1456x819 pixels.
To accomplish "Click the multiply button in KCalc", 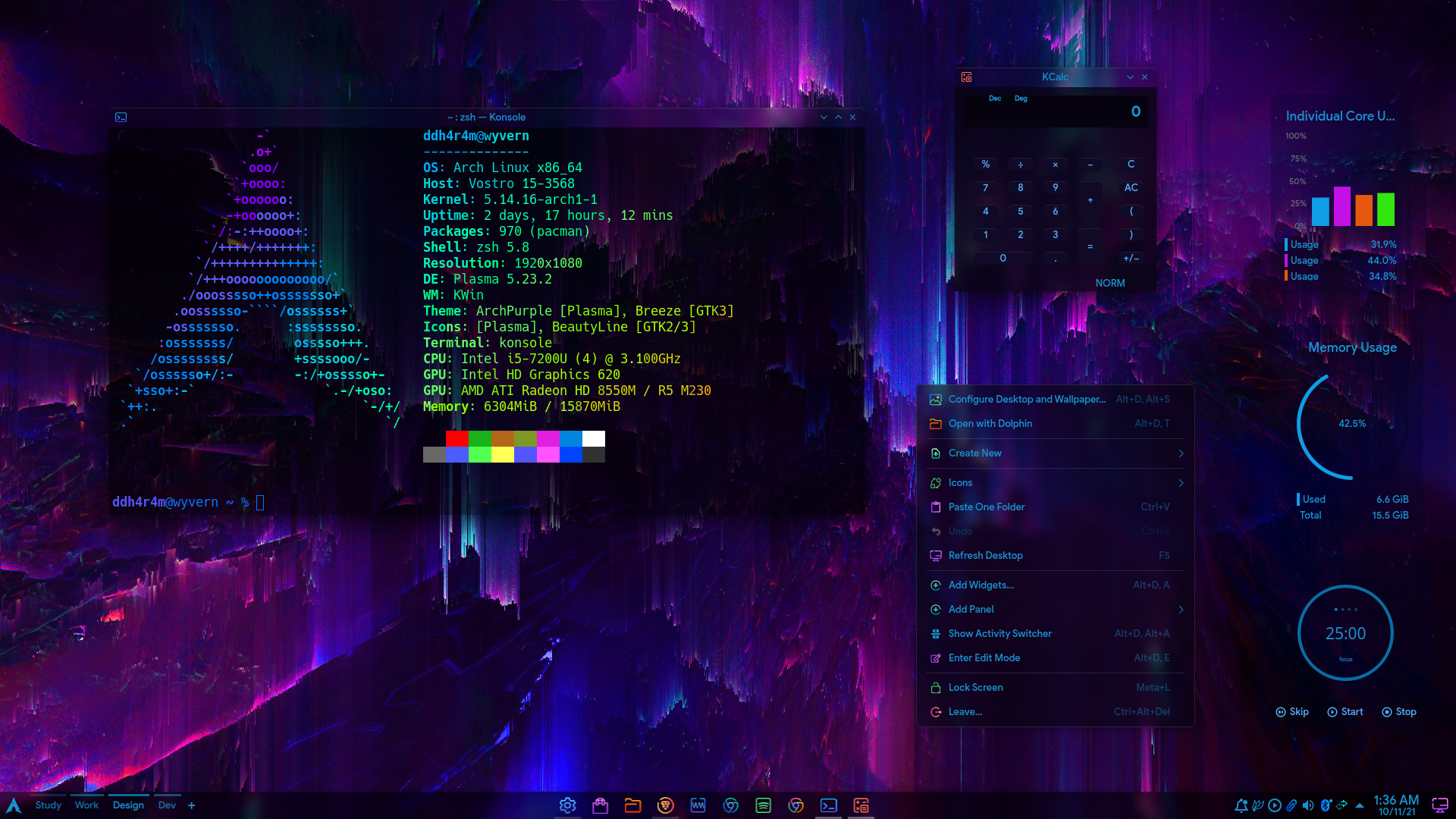I will [1055, 164].
